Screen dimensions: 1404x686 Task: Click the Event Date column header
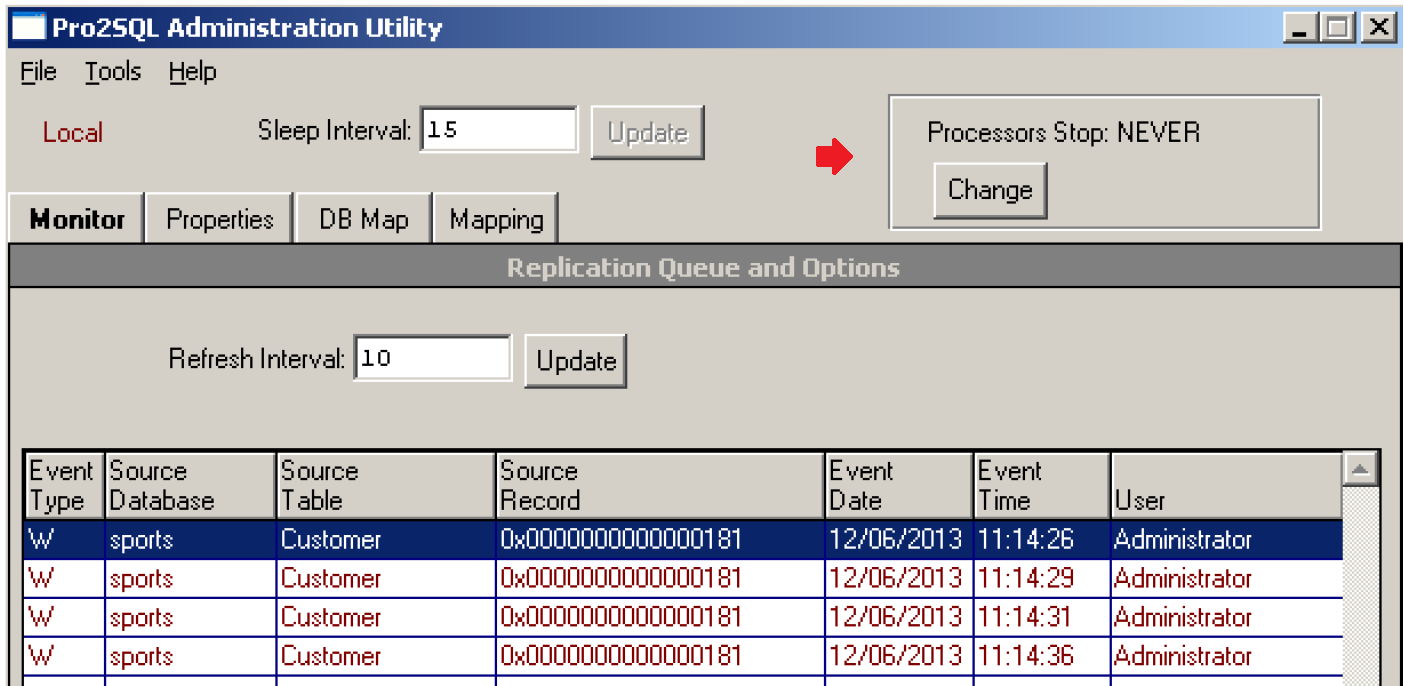pyautogui.click(x=898, y=485)
